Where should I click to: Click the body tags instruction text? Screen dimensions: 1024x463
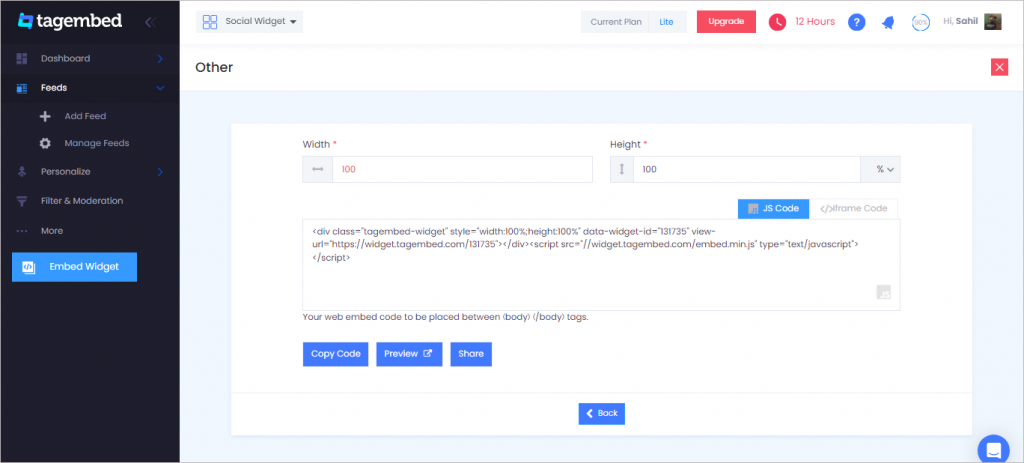click(x=445, y=318)
